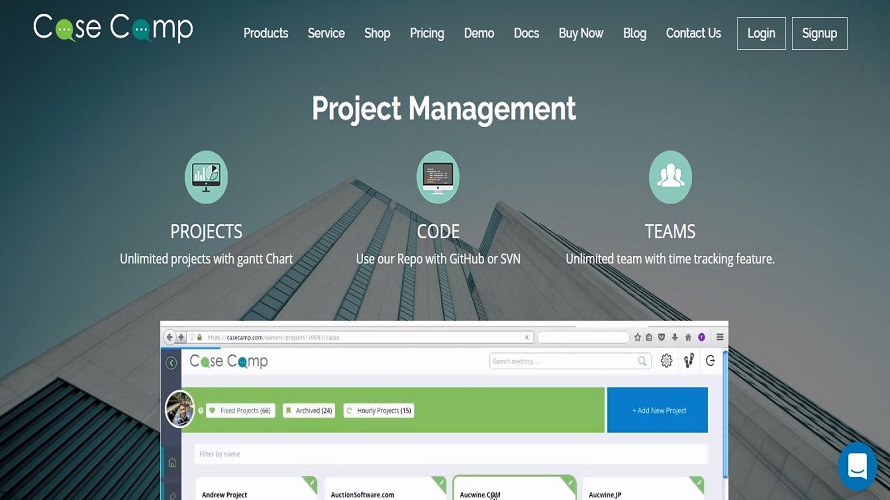Click the + Add New Project button

coord(657,410)
